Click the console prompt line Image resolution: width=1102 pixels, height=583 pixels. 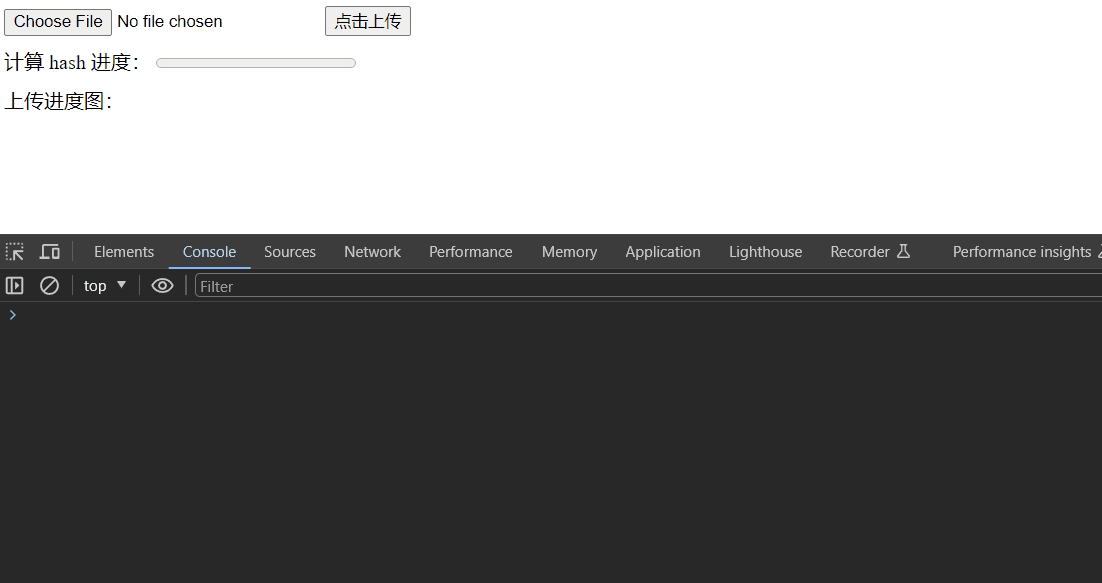[551, 315]
